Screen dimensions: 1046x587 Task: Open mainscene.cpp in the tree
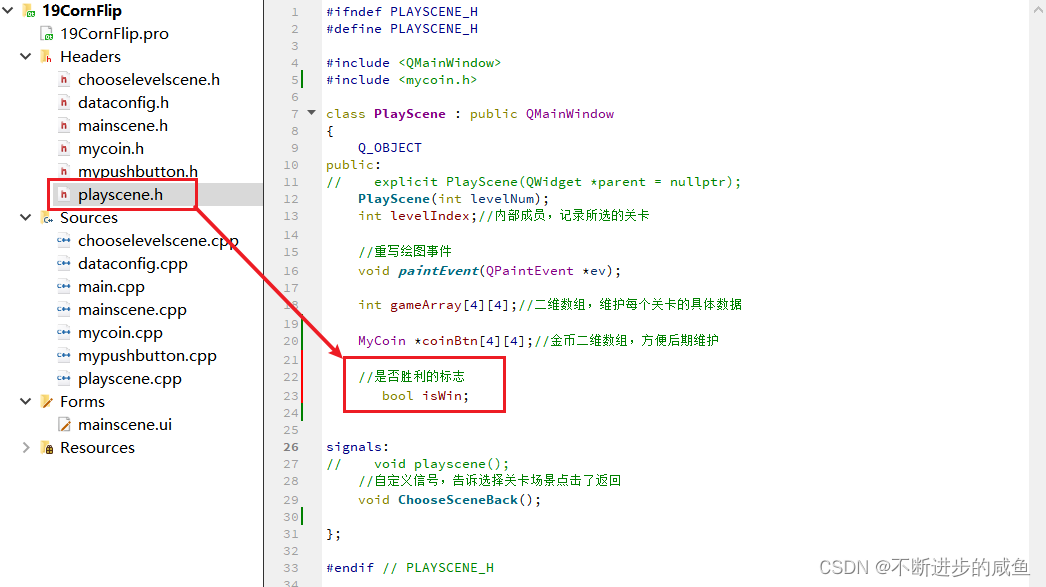132,310
